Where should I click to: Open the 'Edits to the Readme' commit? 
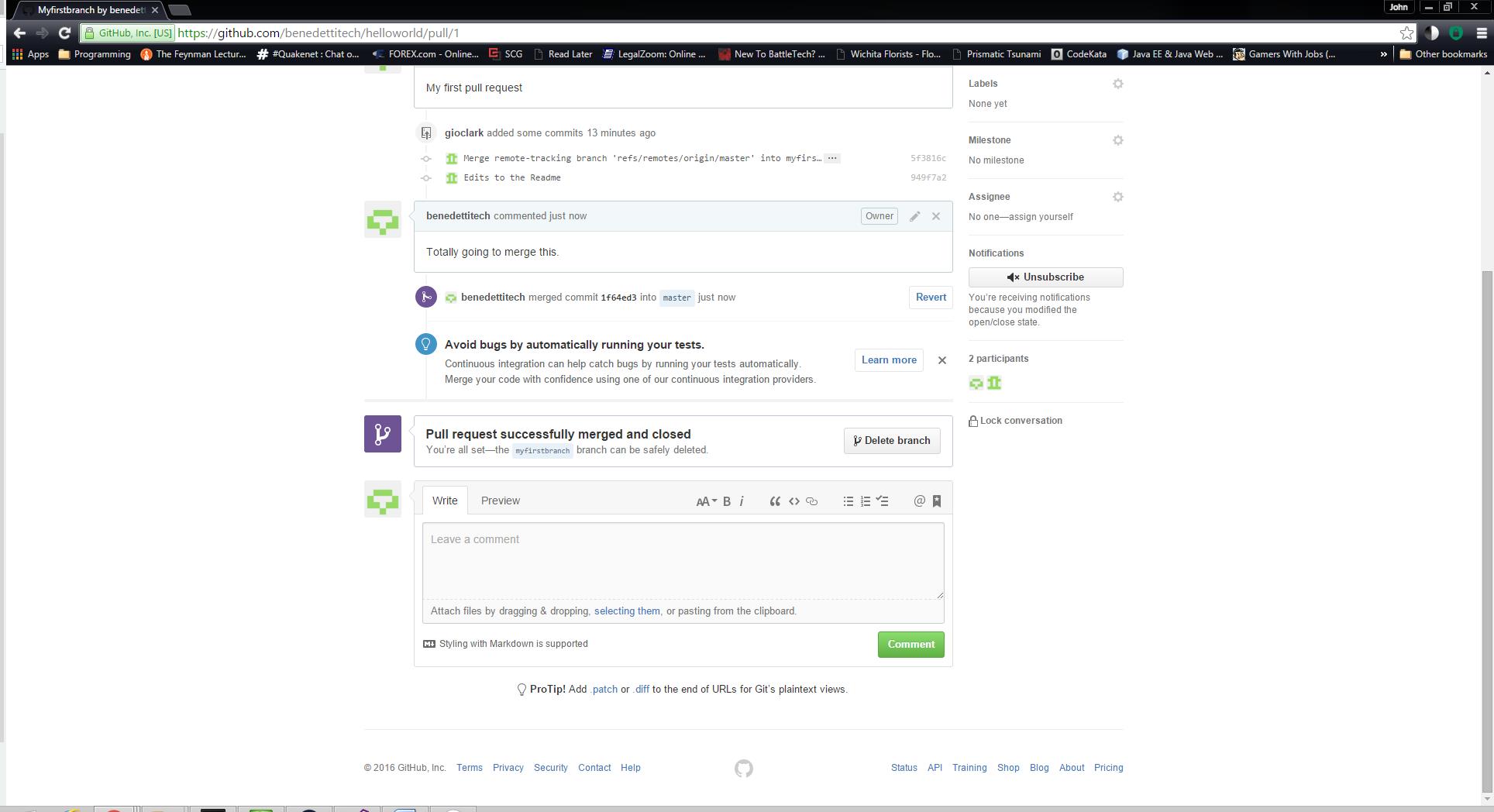coord(512,177)
